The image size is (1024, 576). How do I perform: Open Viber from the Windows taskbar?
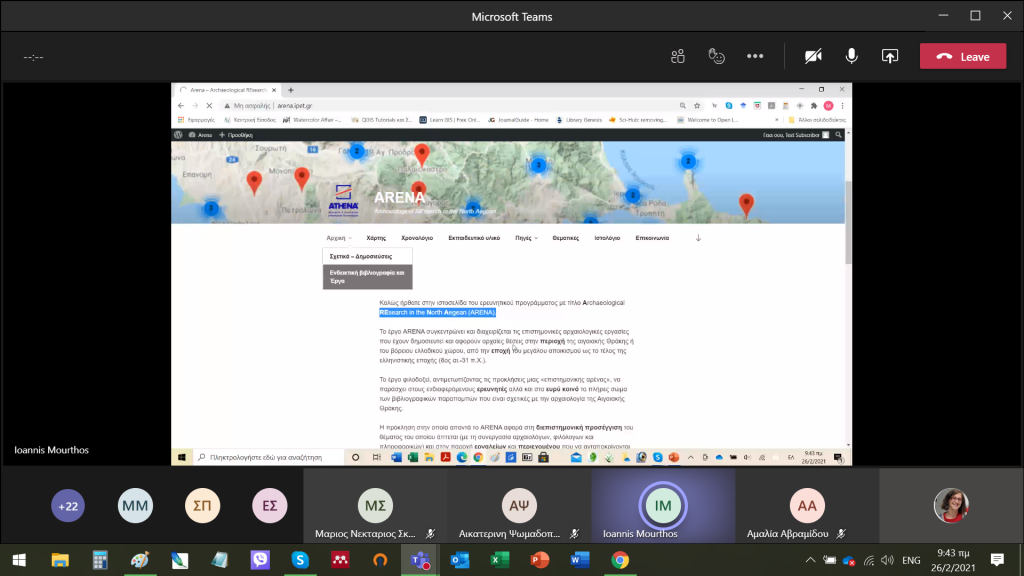click(x=259, y=560)
